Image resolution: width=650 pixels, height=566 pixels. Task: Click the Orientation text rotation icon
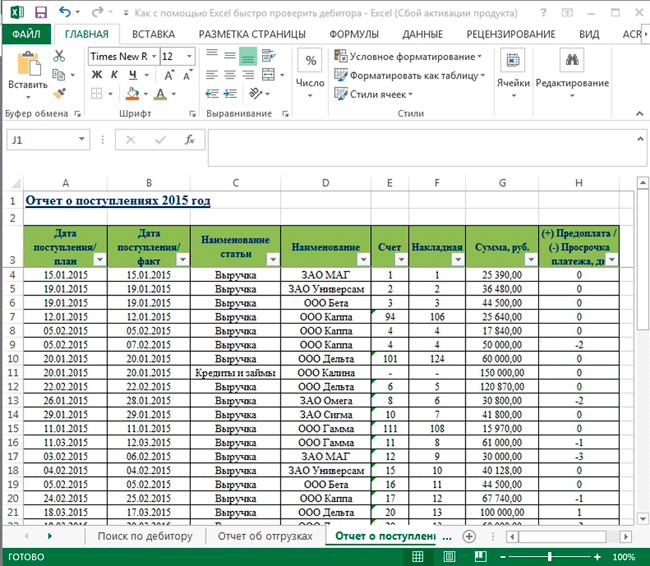click(255, 94)
